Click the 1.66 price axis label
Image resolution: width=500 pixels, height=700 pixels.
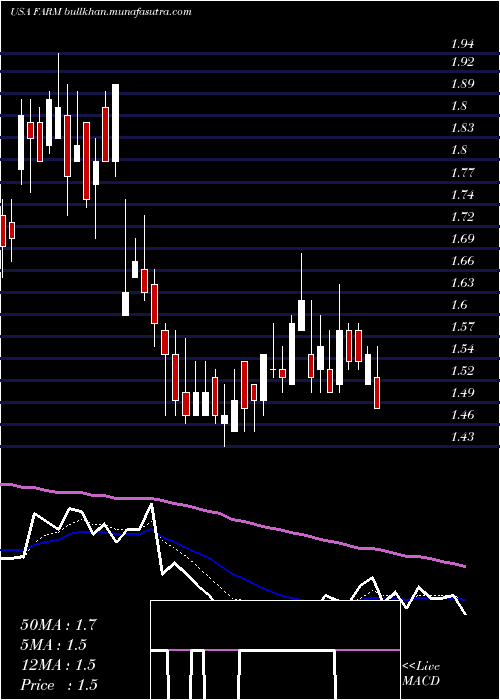click(462, 261)
